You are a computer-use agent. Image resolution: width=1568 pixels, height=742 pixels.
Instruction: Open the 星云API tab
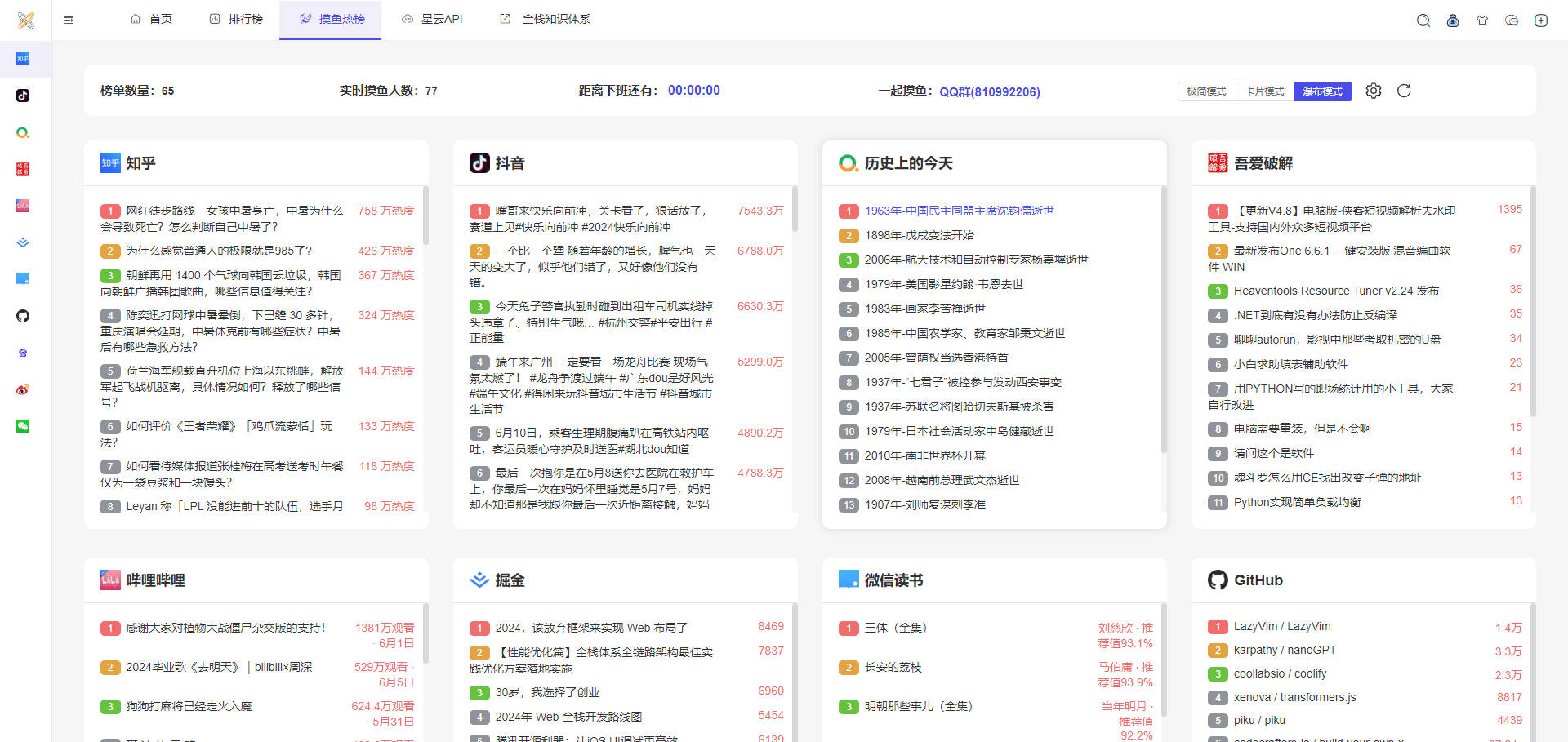coord(432,19)
